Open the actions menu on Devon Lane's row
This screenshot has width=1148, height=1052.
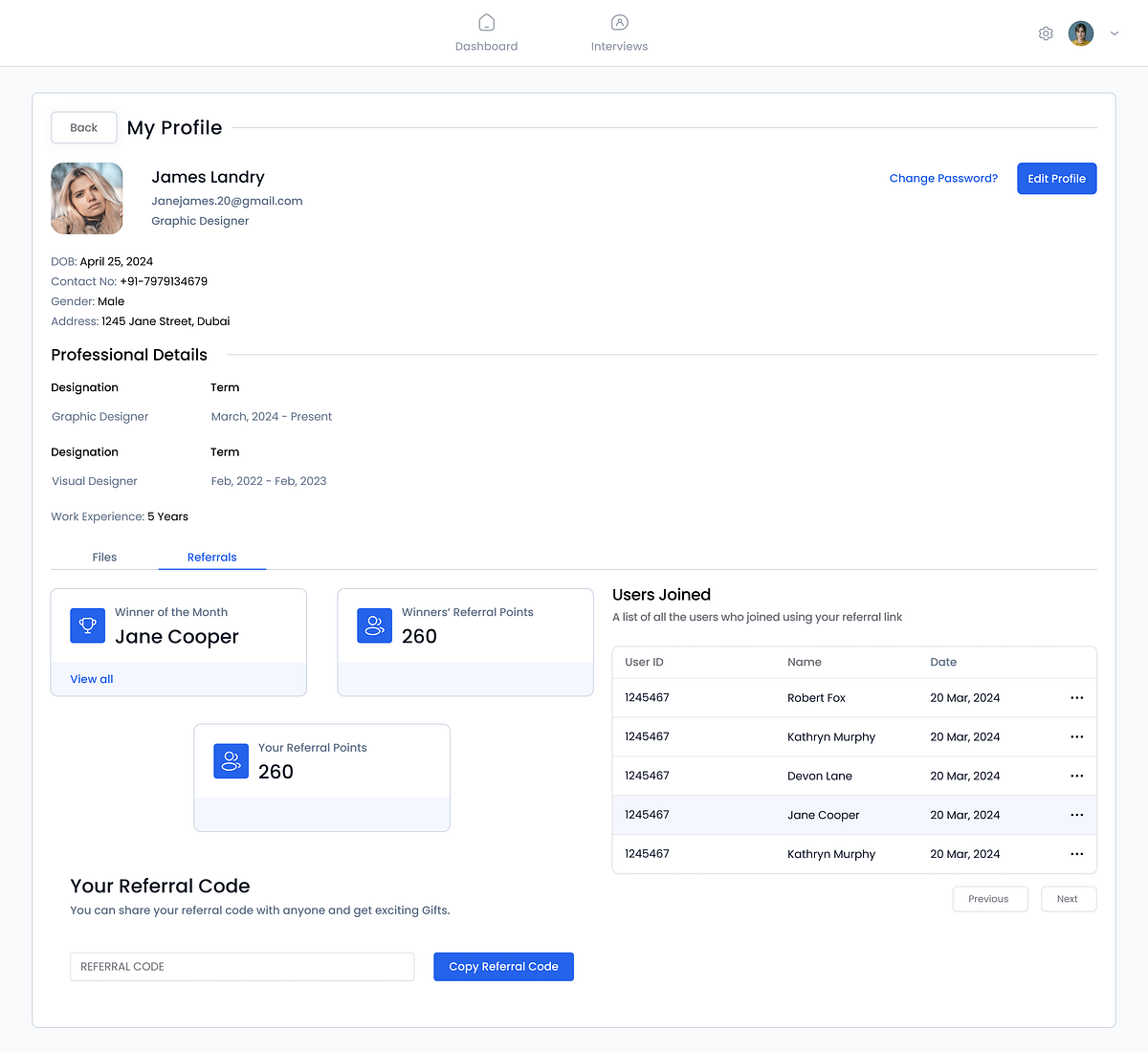tap(1076, 776)
